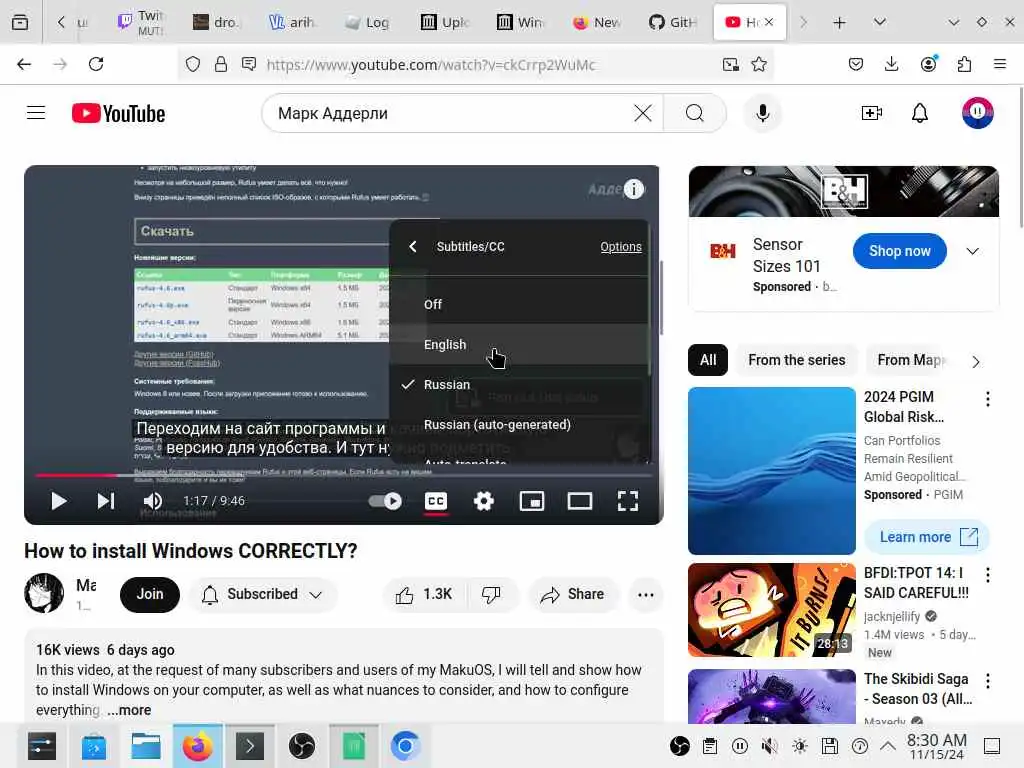The image size is (1024, 768).
Task: Skip to the next video
Action: pyautogui.click(x=106, y=501)
